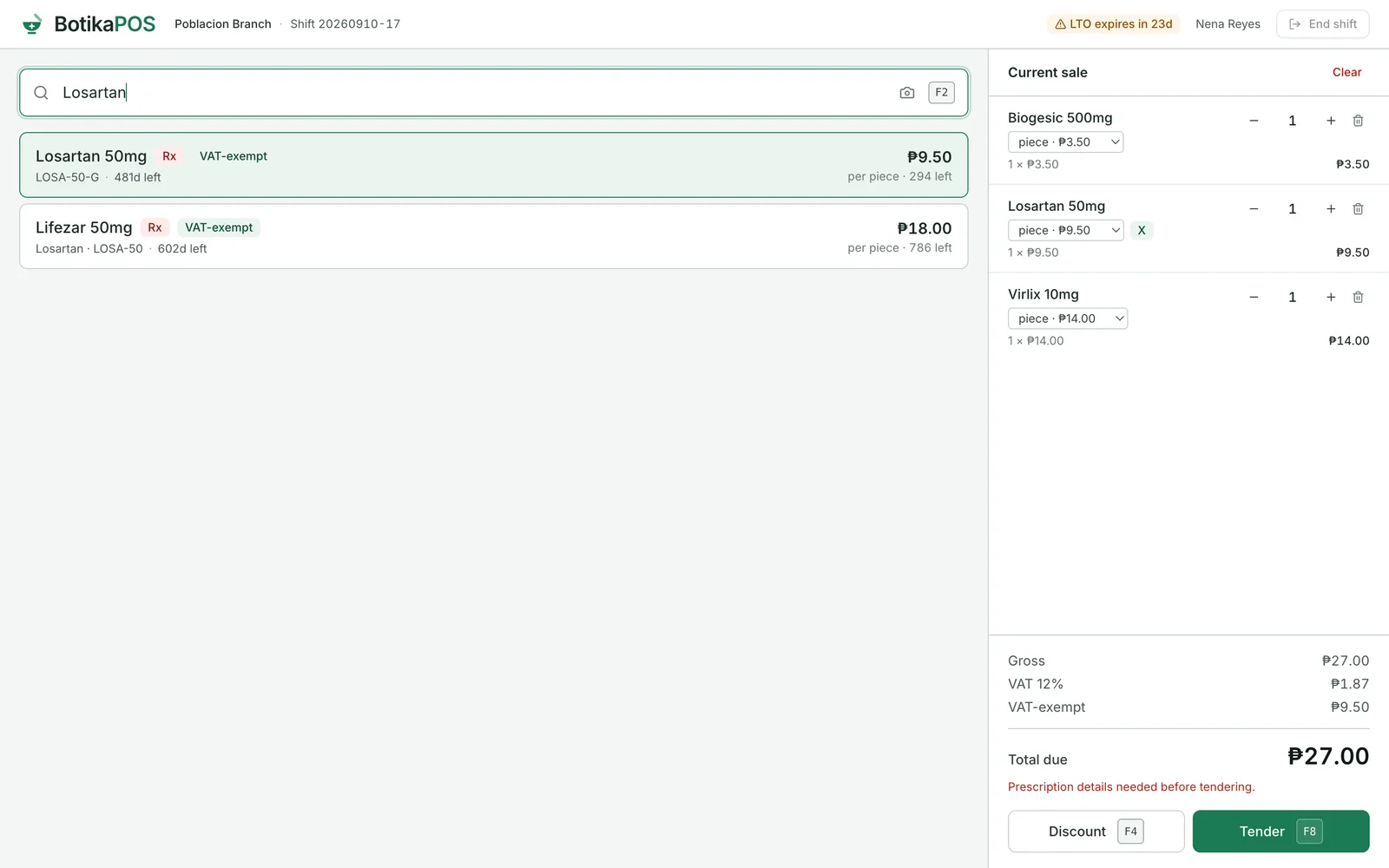Click VAT-exempt tag on Losartan 50mg result
Screen dimensions: 1389x868
[234, 156]
